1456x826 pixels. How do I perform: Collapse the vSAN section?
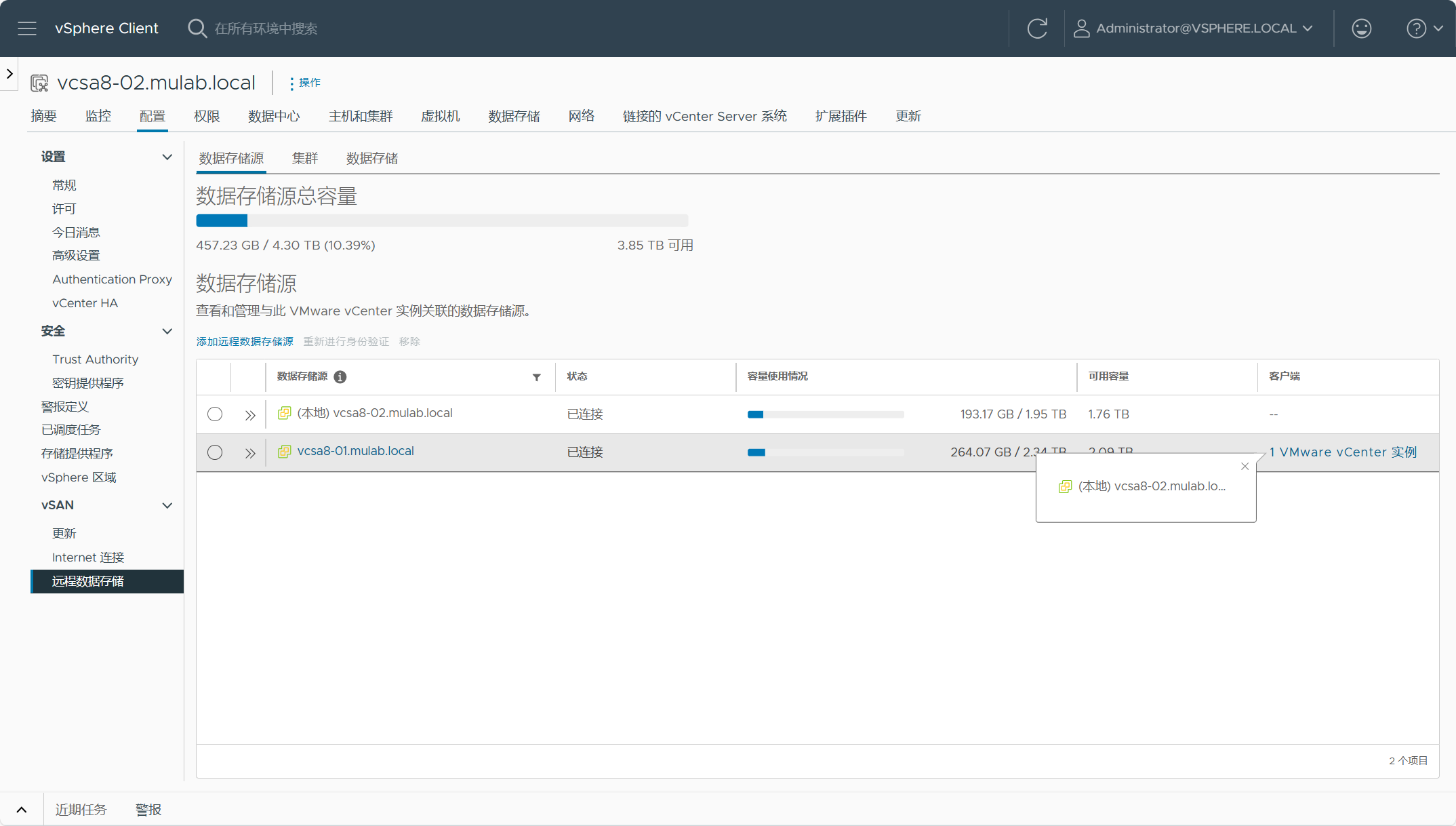click(x=167, y=506)
